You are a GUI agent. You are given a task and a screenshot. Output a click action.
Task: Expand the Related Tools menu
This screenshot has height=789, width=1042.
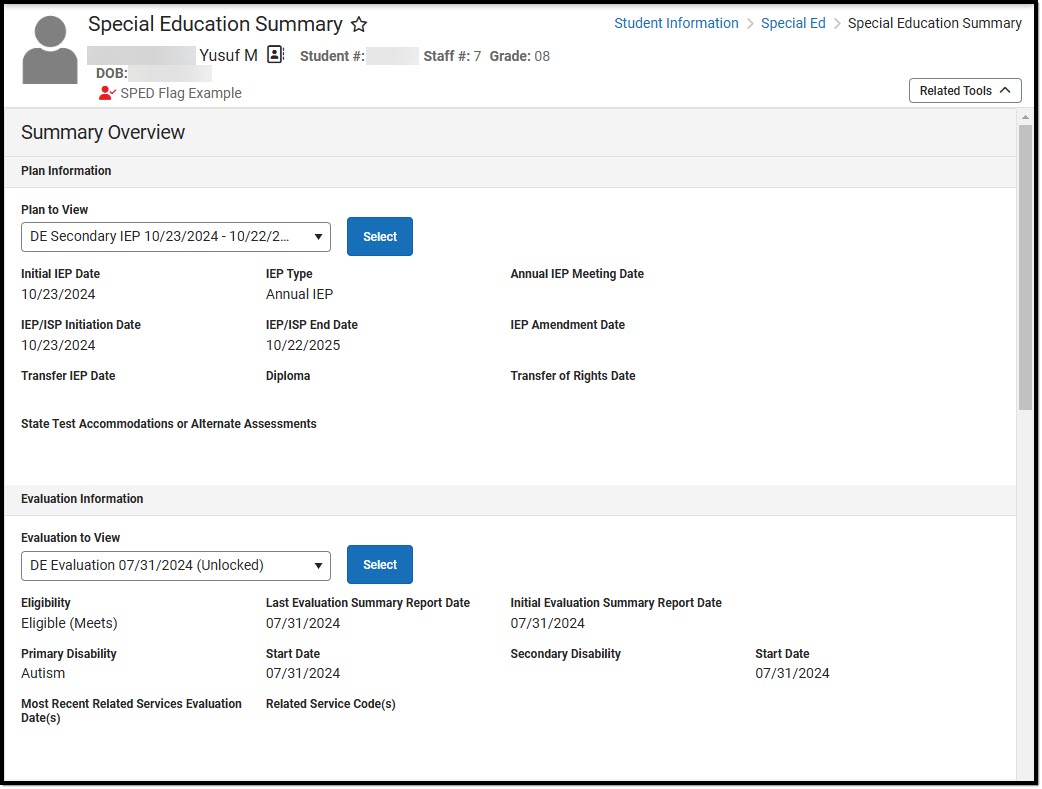[965, 91]
